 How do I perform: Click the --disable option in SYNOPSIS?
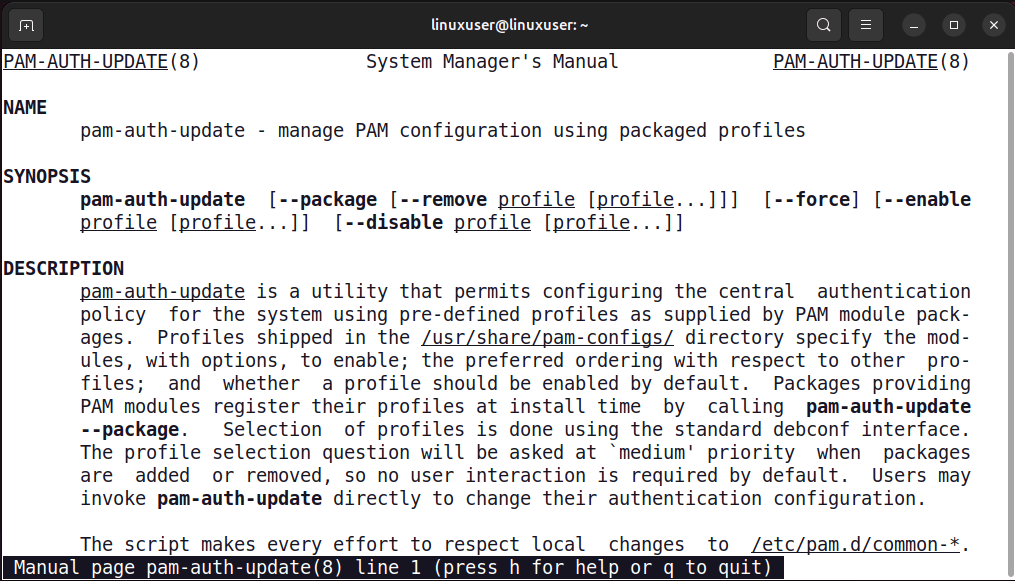click(x=392, y=222)
